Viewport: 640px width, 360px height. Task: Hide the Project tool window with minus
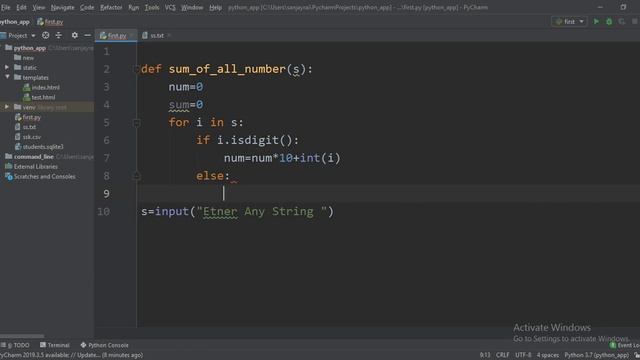pyautogui.click(x=87, y=36)
